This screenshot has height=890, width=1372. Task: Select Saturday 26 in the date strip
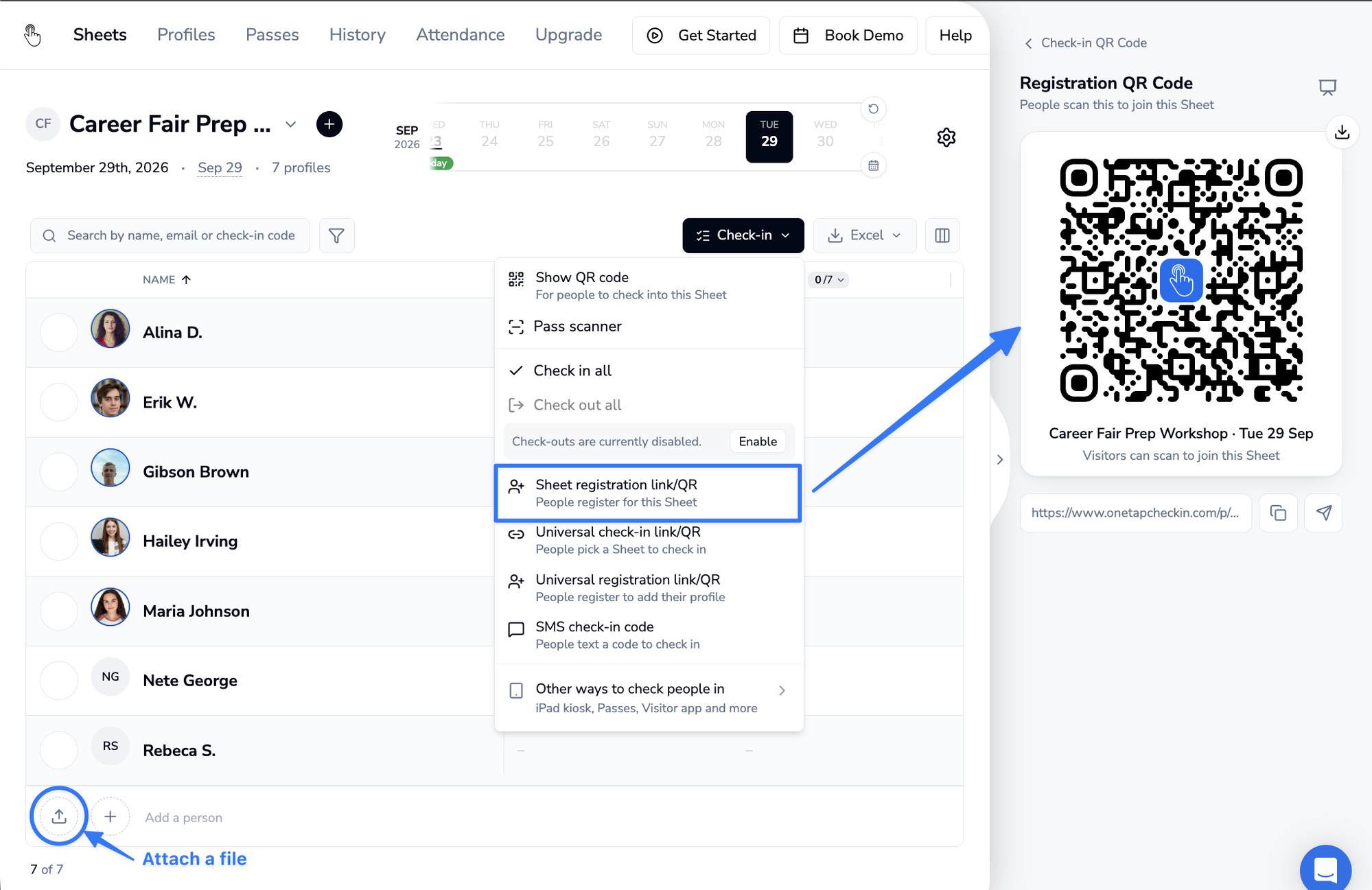coord(601,134)
